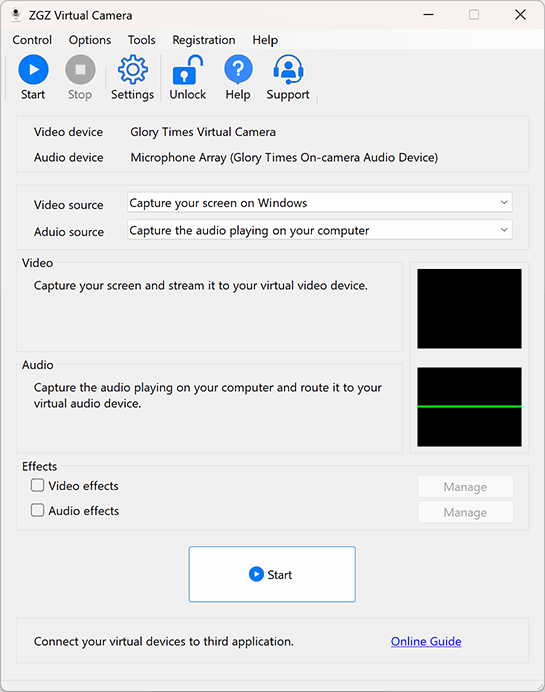Screen dimensions: 545x692
Task: Click the audio waveform preview with green line
Action: click(469, 406)
